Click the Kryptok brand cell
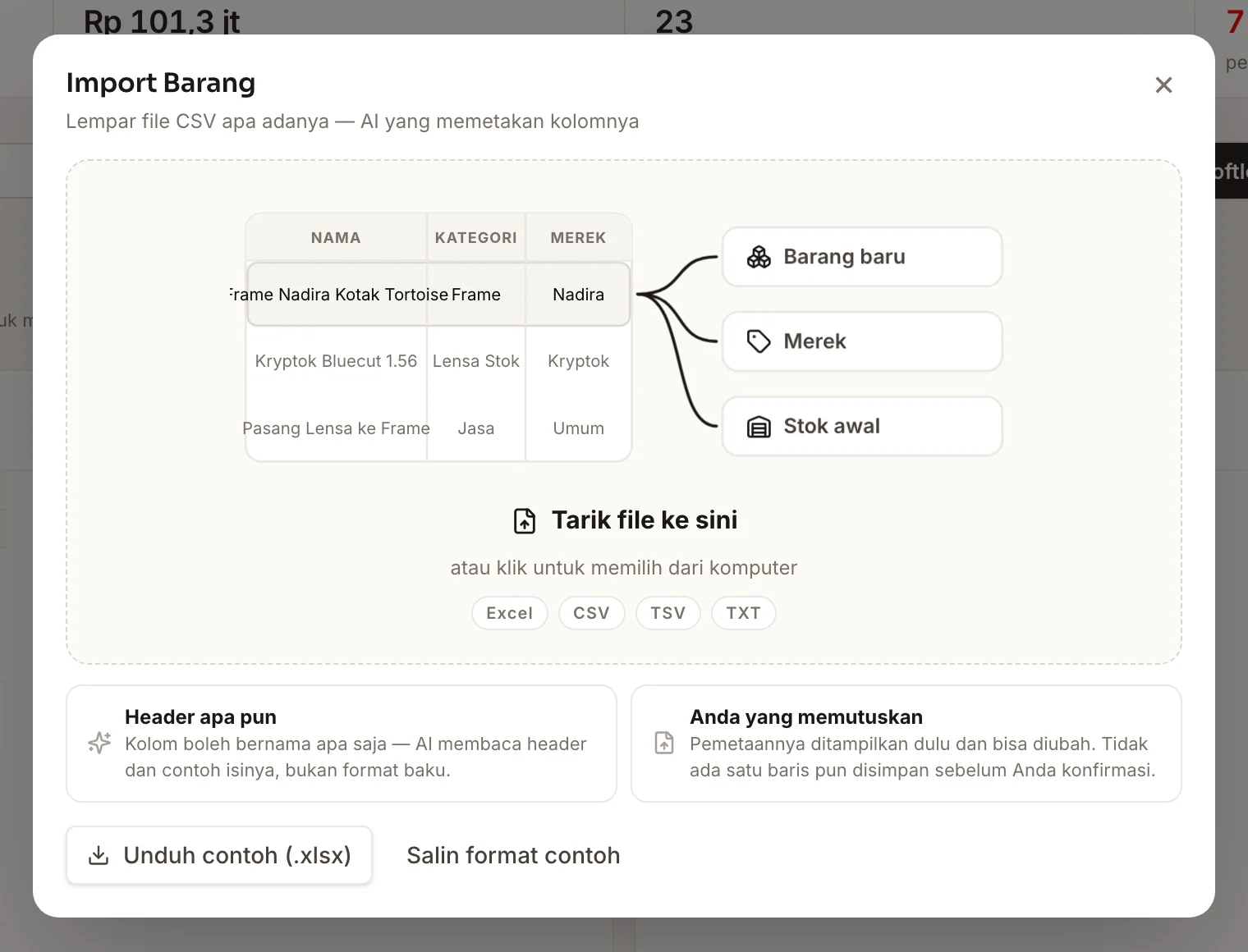The image size is (1248, 952). (x=579, y=361)
